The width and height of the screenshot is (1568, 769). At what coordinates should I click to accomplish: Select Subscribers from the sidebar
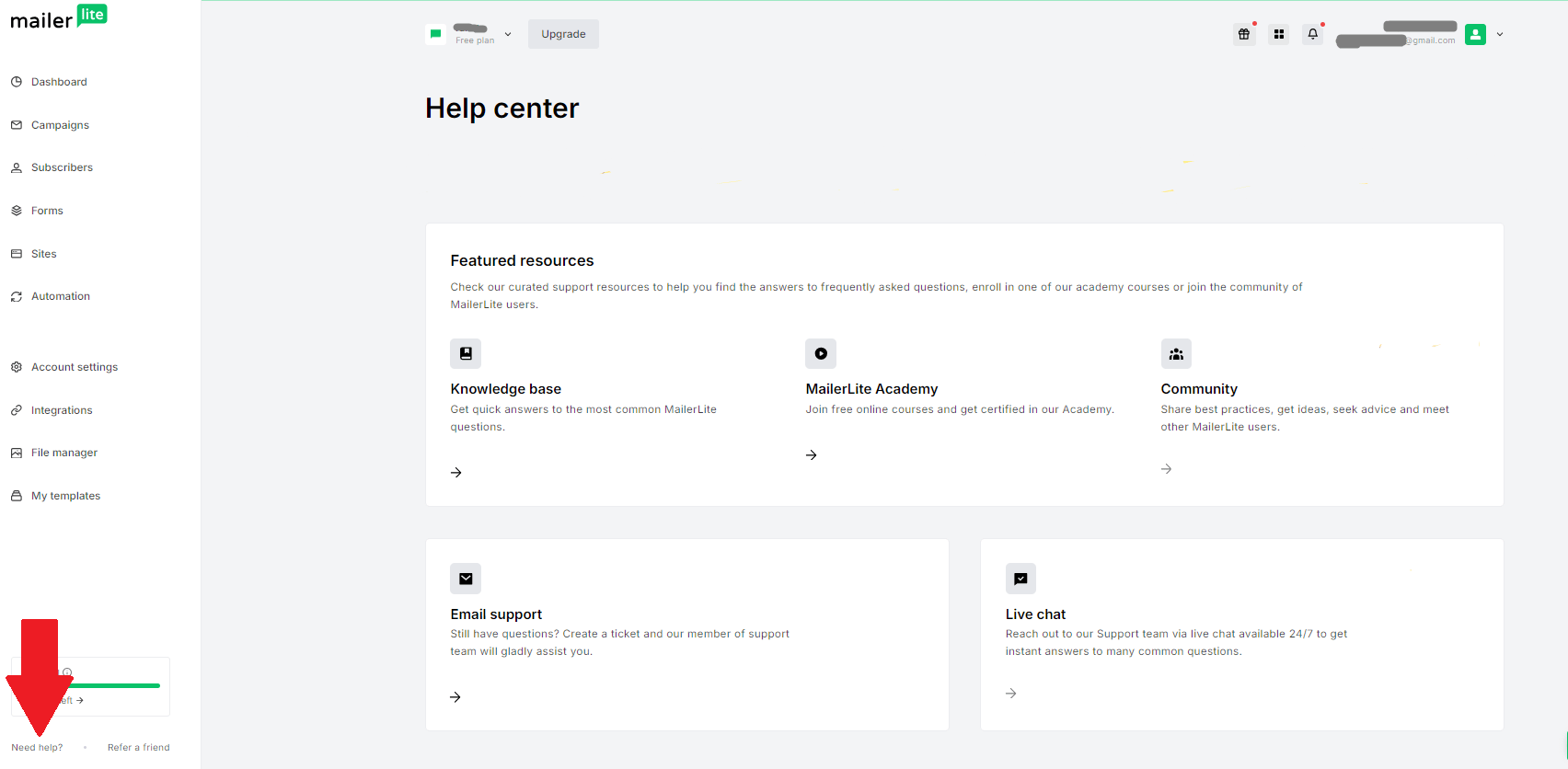62,167
